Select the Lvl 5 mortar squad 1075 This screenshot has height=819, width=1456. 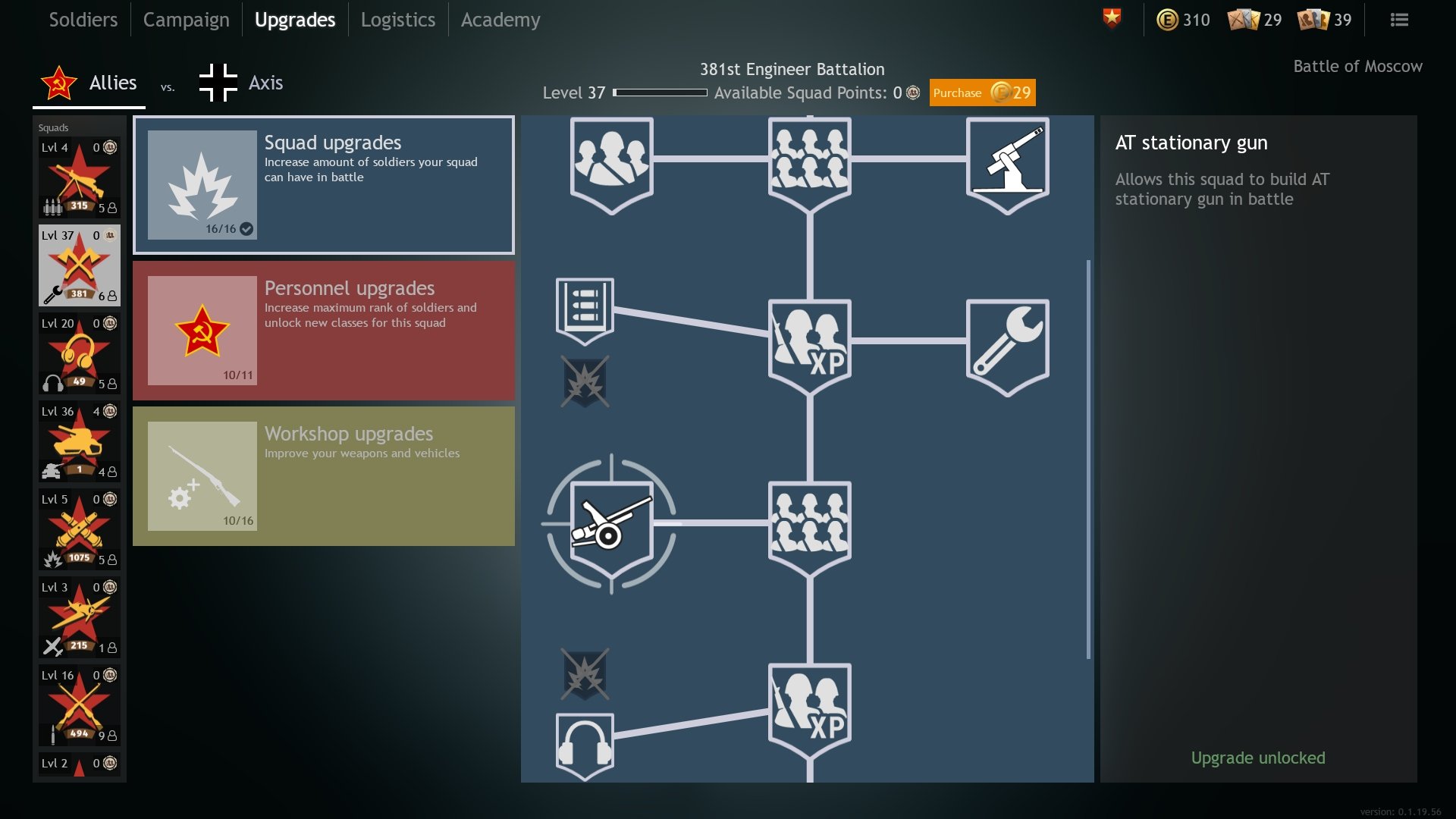(x=80, y=529)
